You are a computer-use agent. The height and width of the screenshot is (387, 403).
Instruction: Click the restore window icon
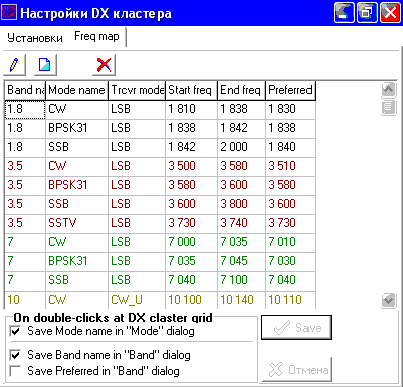tap(367, 12)
